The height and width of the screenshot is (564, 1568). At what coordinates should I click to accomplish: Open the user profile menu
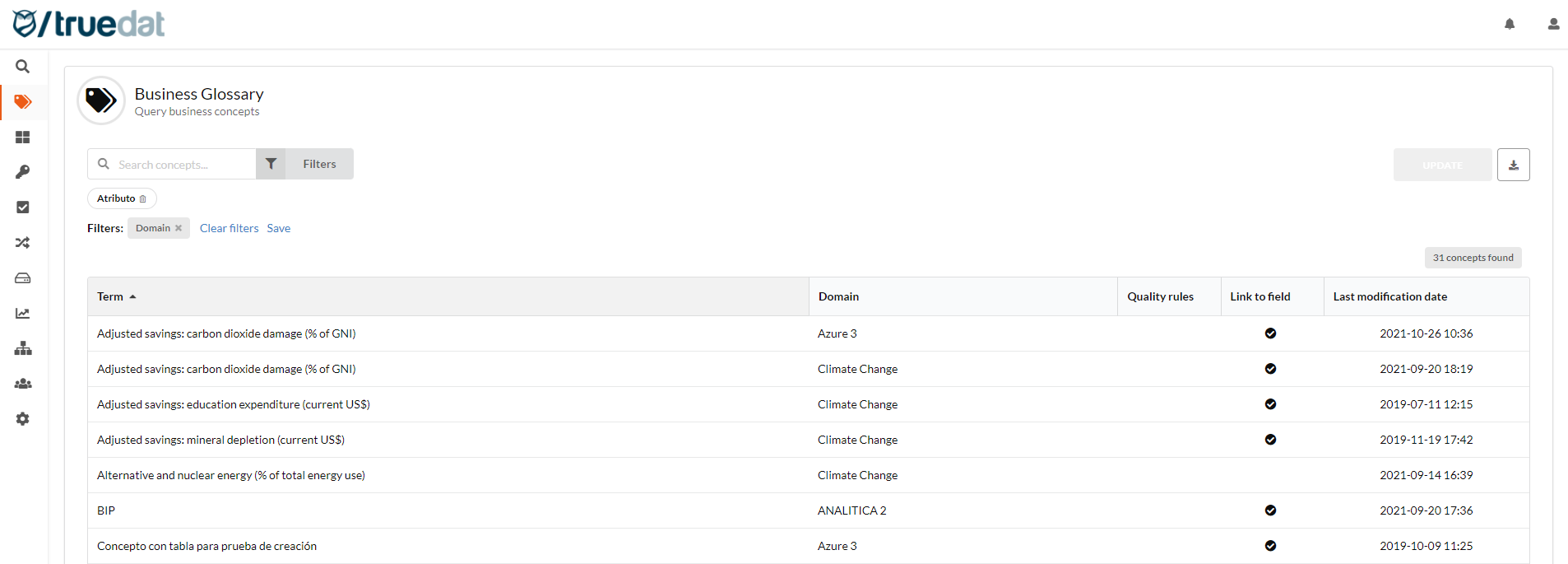[x=1553, y=24]
